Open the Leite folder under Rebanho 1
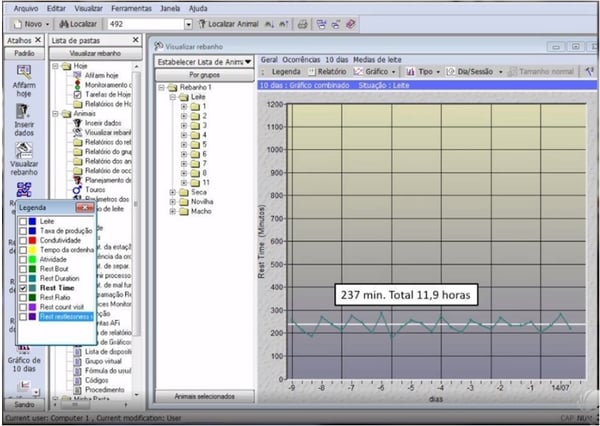This screenshot has height=426, width=600. click(198, 97)
